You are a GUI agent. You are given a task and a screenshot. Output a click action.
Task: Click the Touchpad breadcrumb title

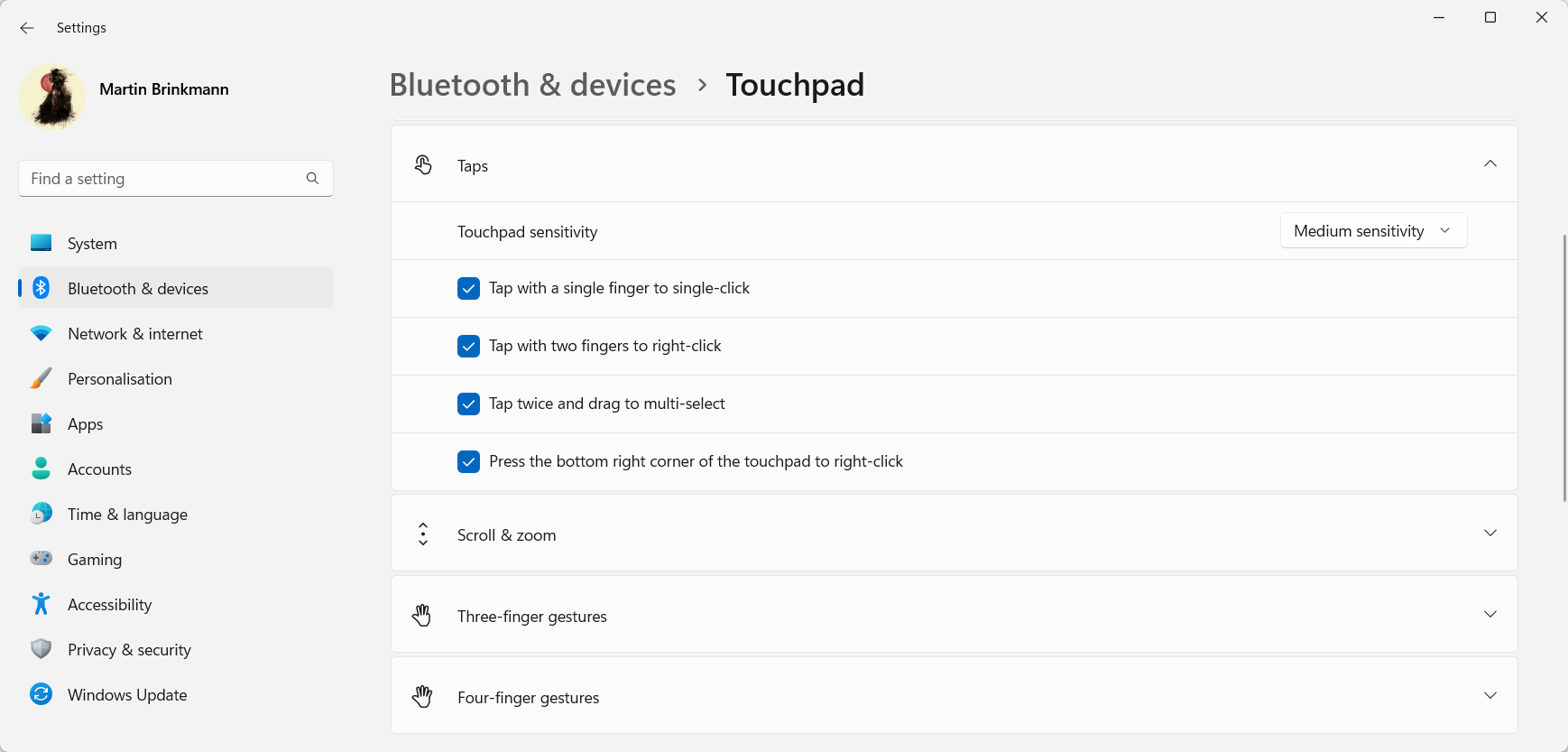click(x=795, y=85)
